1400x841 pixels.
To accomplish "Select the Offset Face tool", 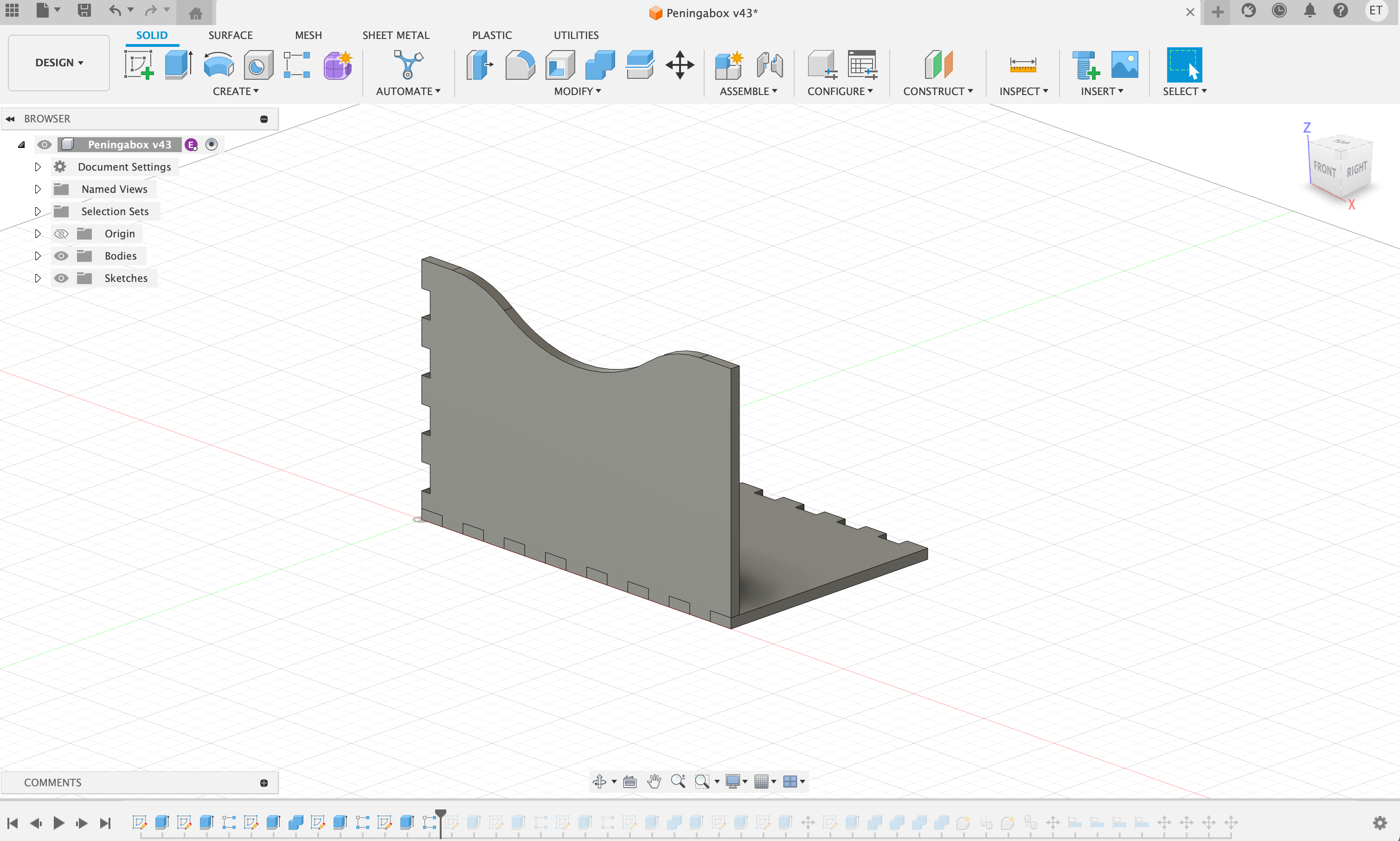I will pos(640,64).
